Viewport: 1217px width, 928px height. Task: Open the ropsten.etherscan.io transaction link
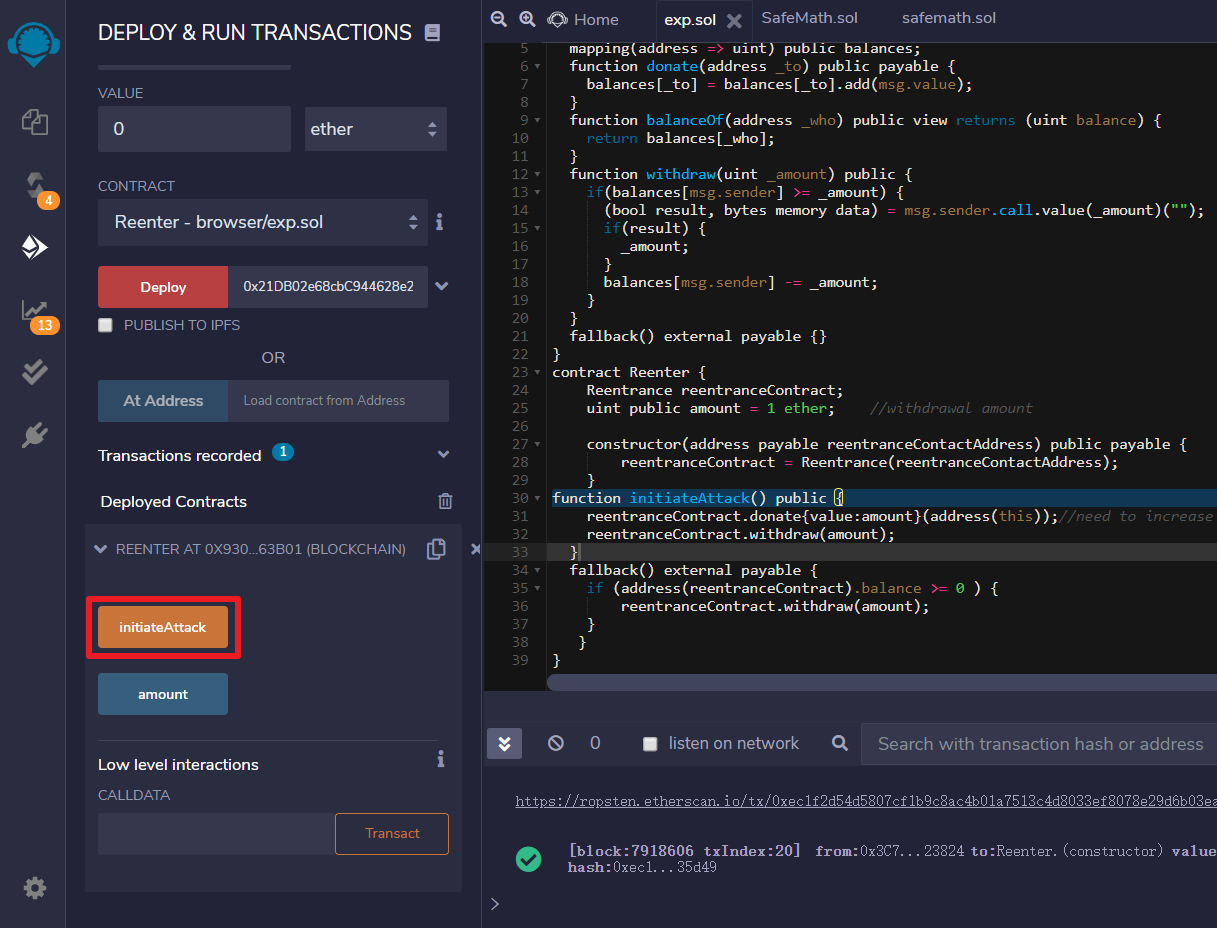866,801
